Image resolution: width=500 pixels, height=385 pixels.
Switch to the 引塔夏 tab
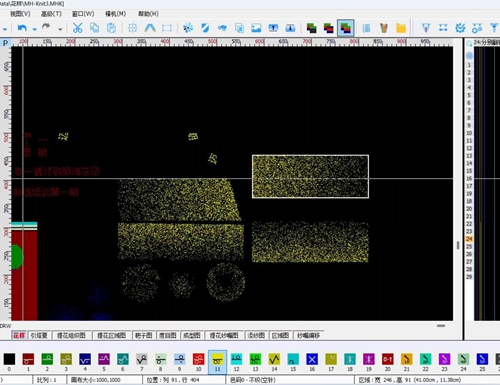click(39, 335)
